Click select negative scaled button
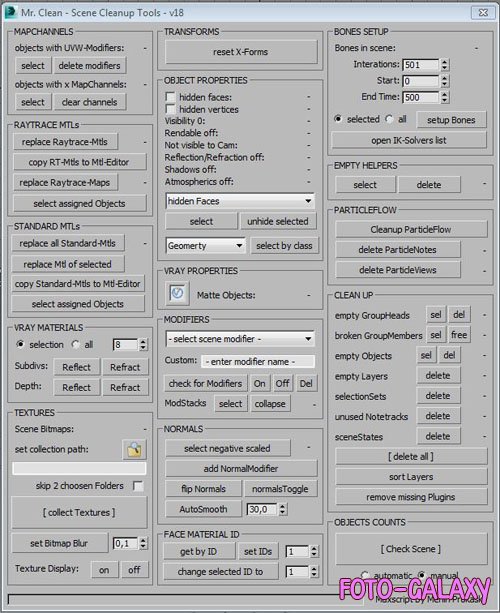Image resolution: width=500 pixels, height=613 pixels. (x=228, y=448)
